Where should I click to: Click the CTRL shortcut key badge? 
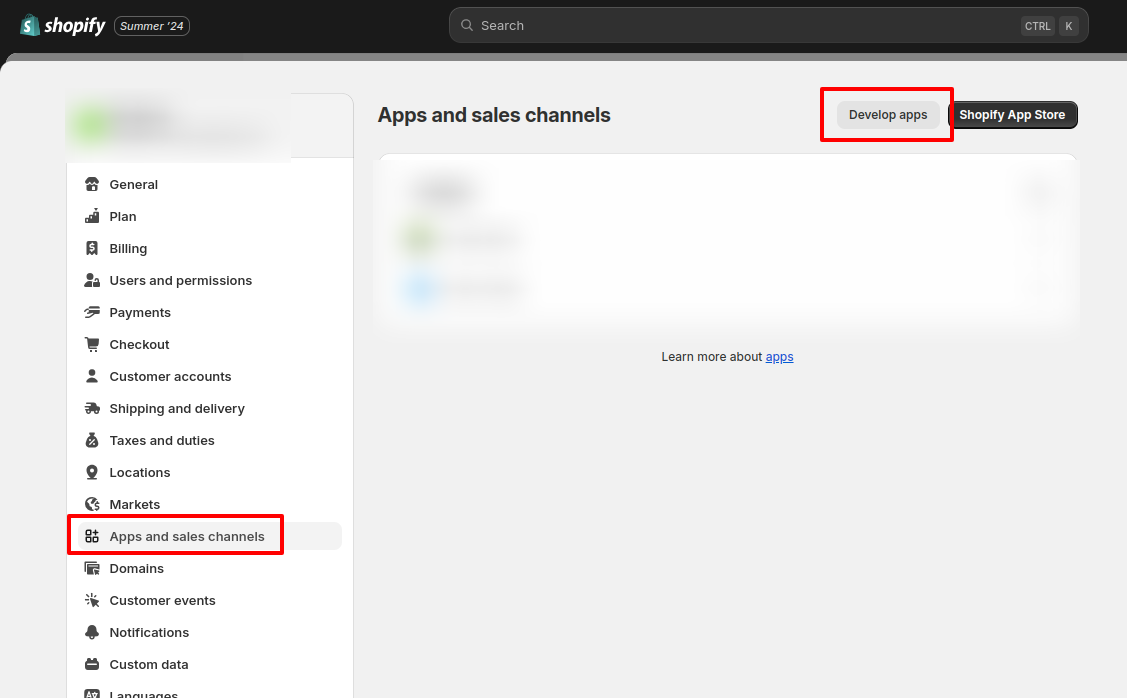[1037, 26]
